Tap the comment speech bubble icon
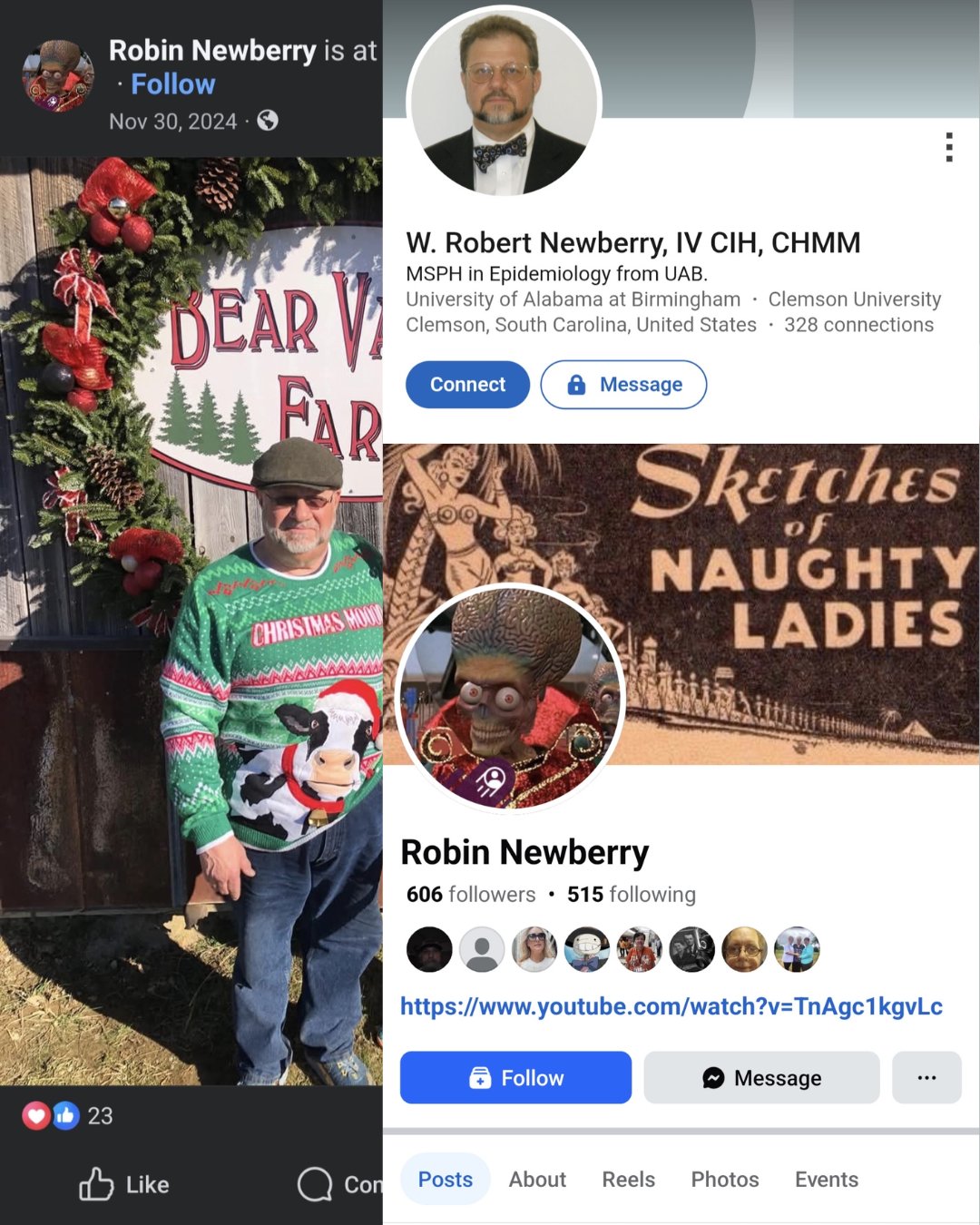Viewport: 980px width, 1225px height. [315, 1184]
